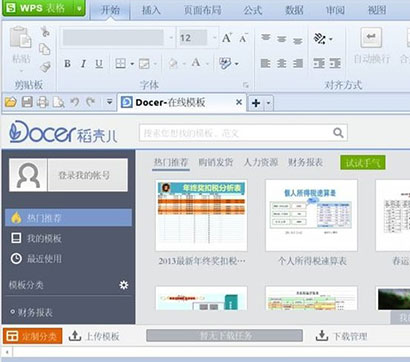Decrease font size with small A icon
Image resolution: width=410 pixels, height=362 pixels.
point(243,38)
